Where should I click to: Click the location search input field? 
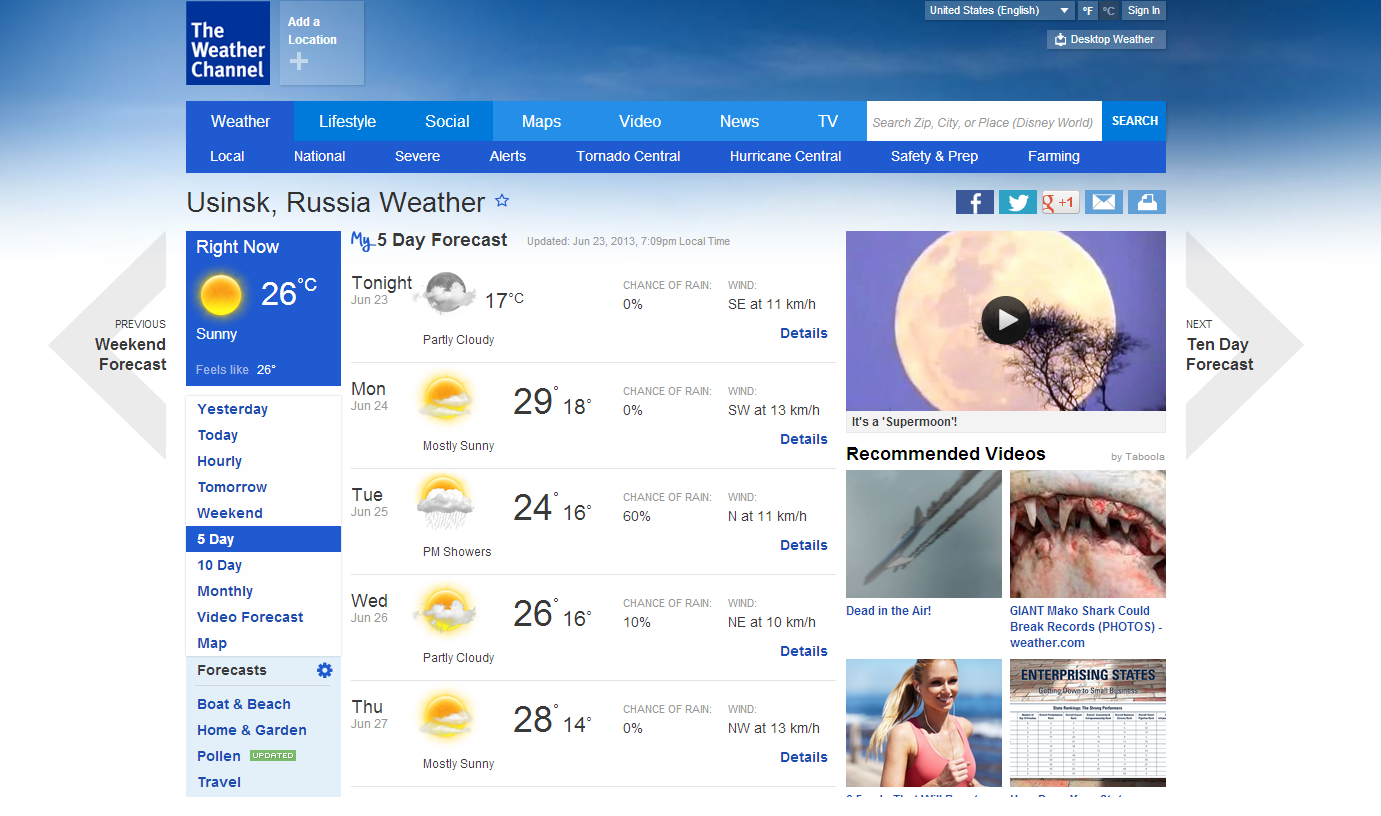tap(983, 122)
